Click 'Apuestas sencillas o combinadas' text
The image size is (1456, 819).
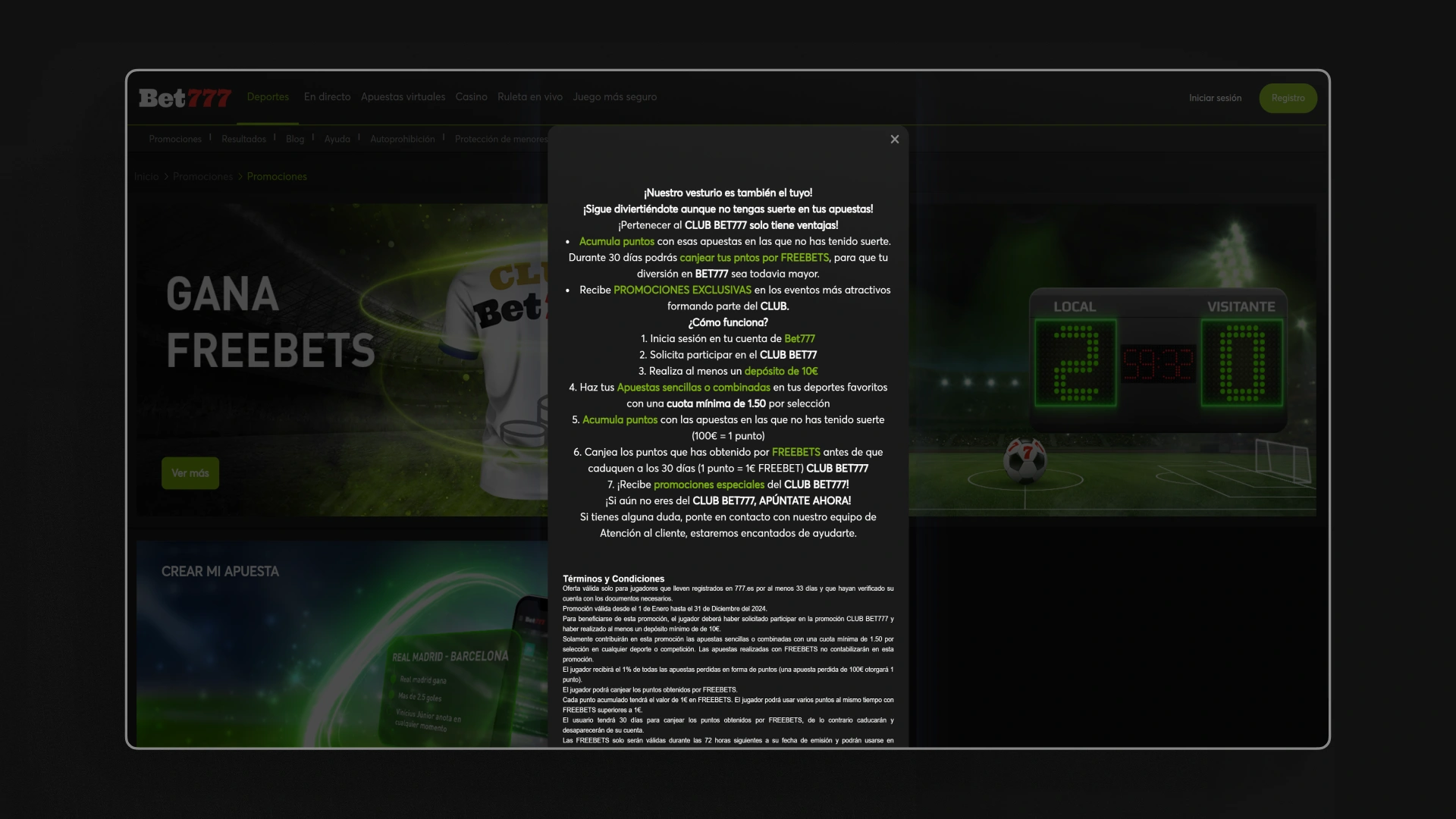tap(693, 388)
